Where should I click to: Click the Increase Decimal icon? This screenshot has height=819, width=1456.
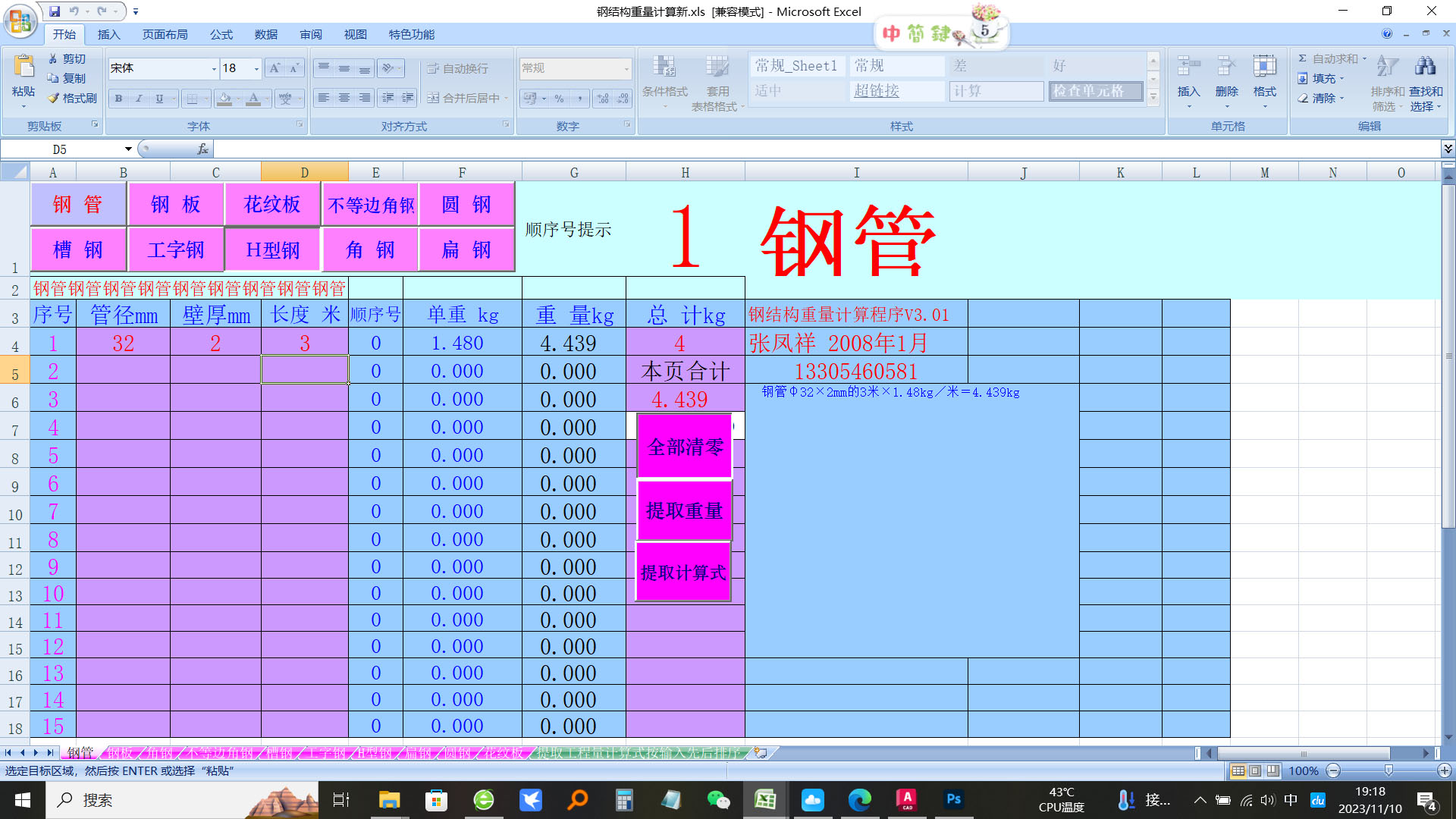tap(603, 99)
